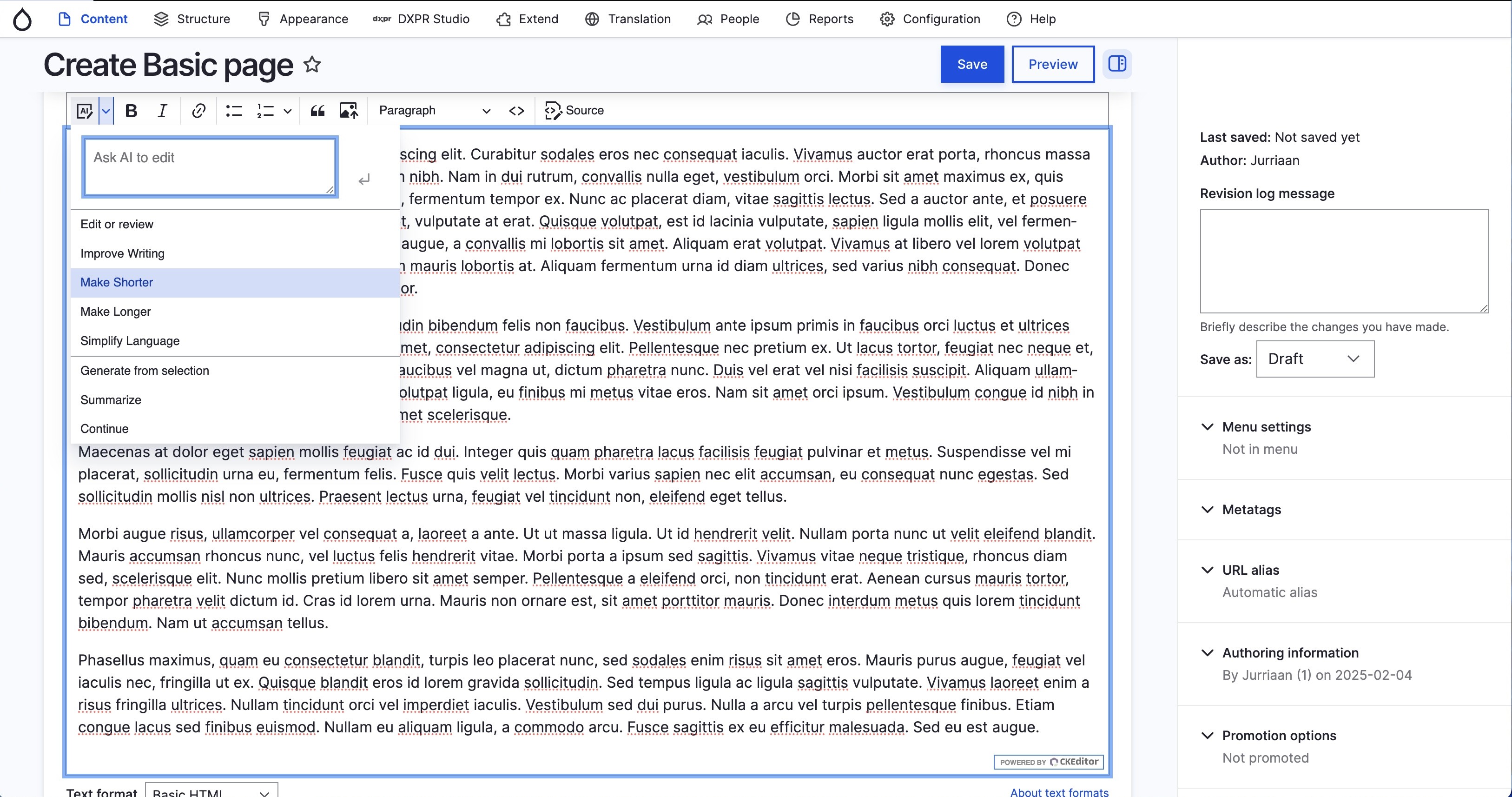Image resolution: width=1512 pixels, height=797 pixels.
Task: Click the Content menu page icon
Action: [64, 19]
